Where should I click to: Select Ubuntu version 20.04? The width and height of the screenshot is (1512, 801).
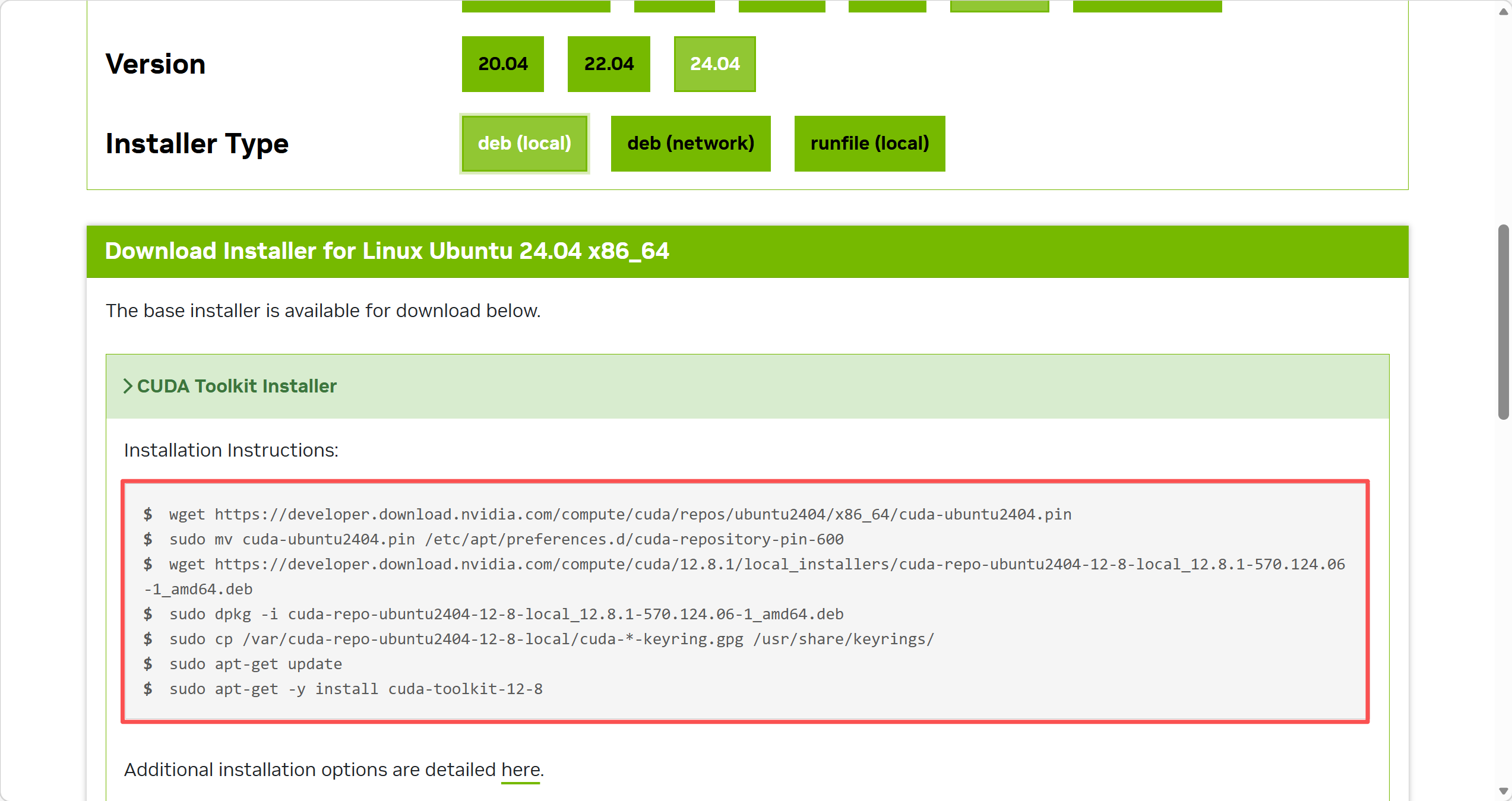click(x=502, y=64)
